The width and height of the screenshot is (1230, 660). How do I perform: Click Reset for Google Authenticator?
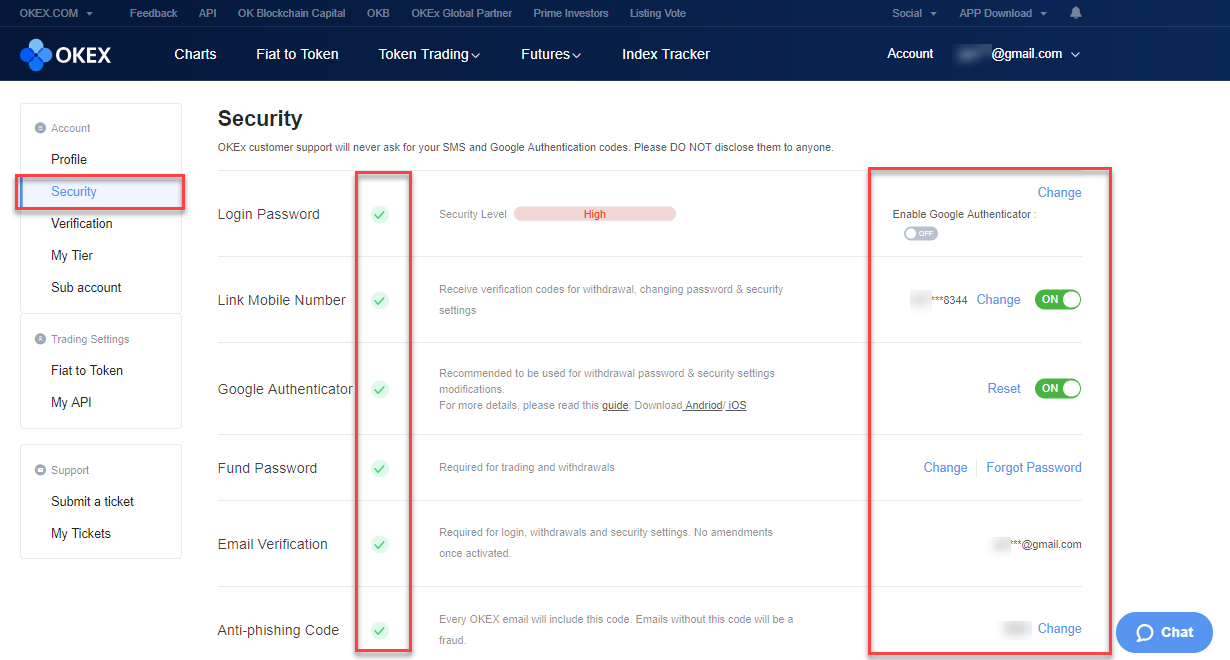1004,388
